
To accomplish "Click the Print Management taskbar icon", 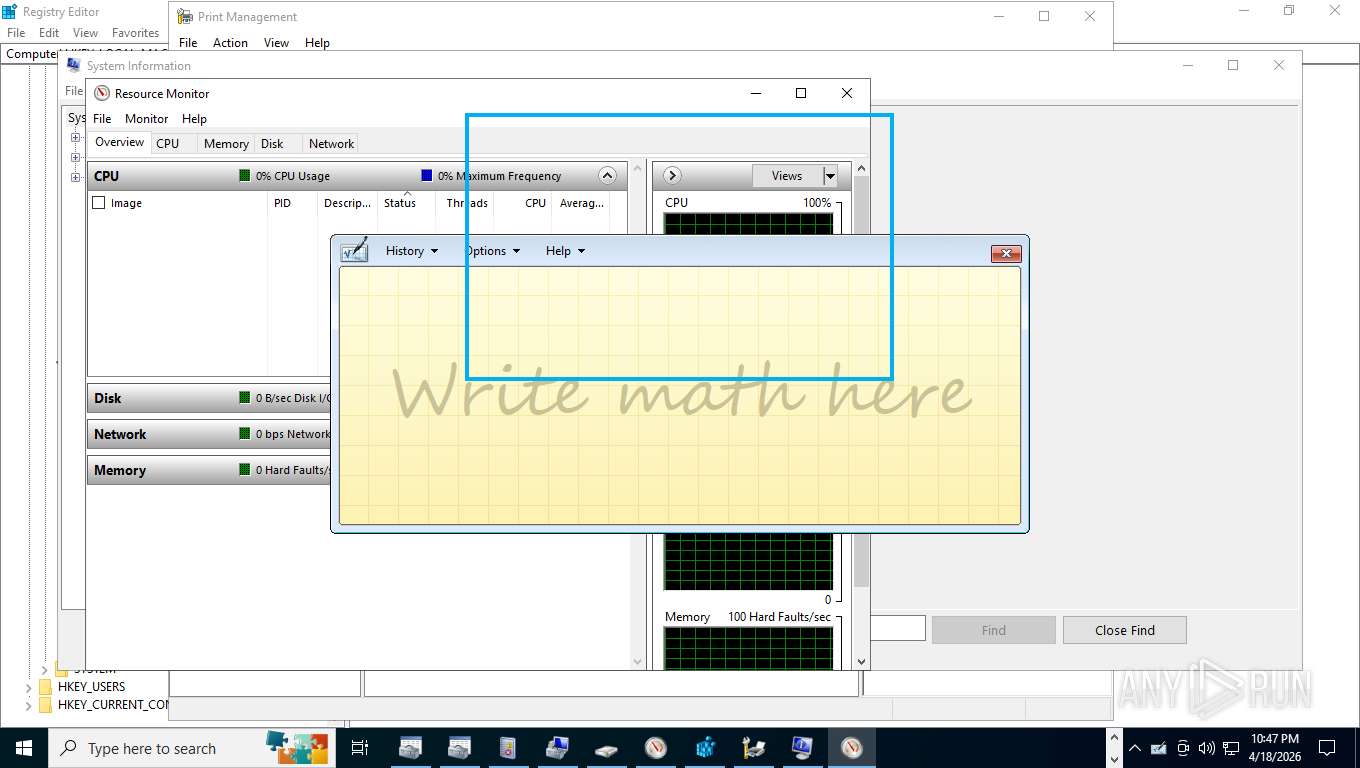I will click(x=753, y=748).
